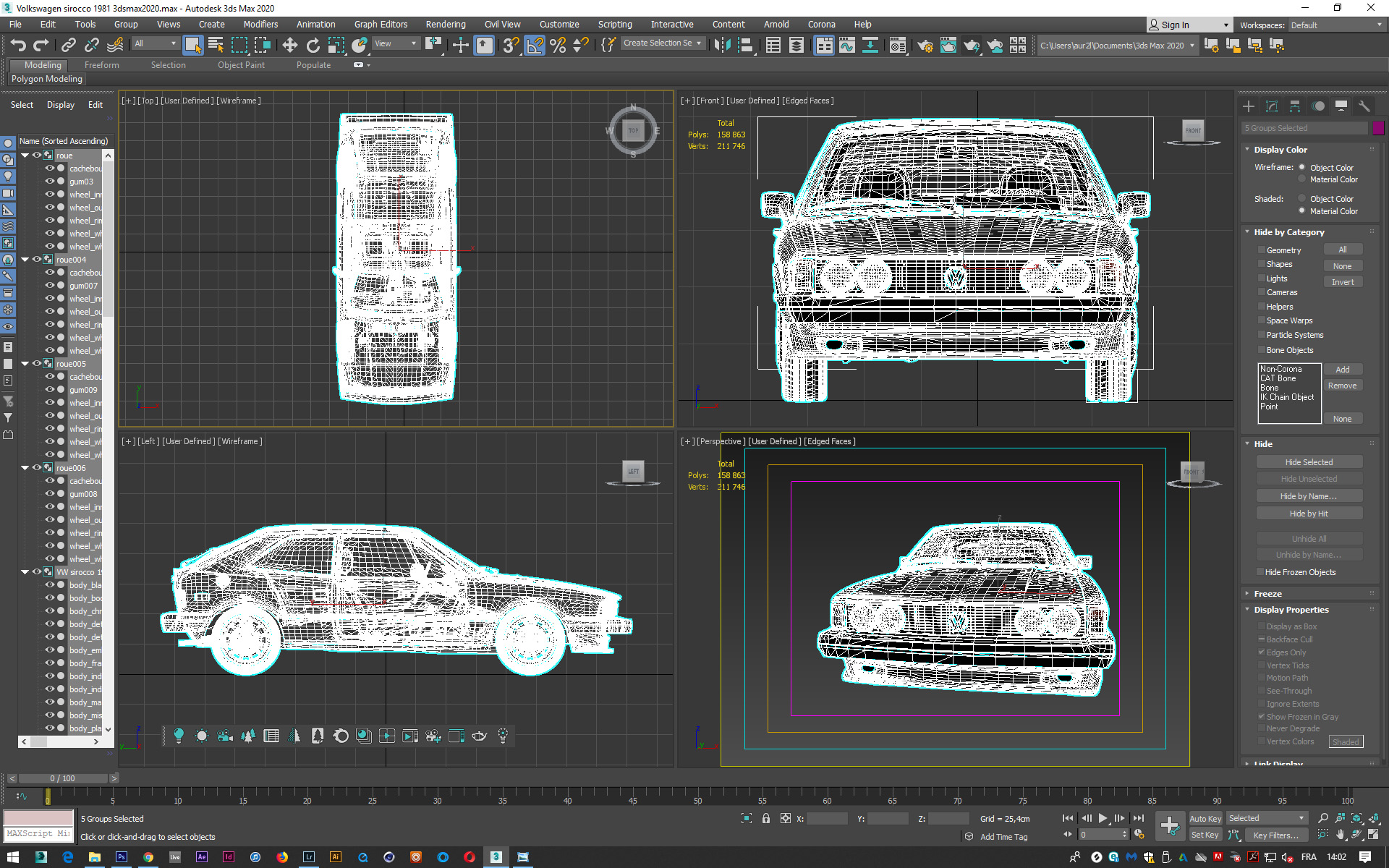Select Wireframe Material Color radio button
This screenshot has height=868, width=1389.
tap(1301, 179)
